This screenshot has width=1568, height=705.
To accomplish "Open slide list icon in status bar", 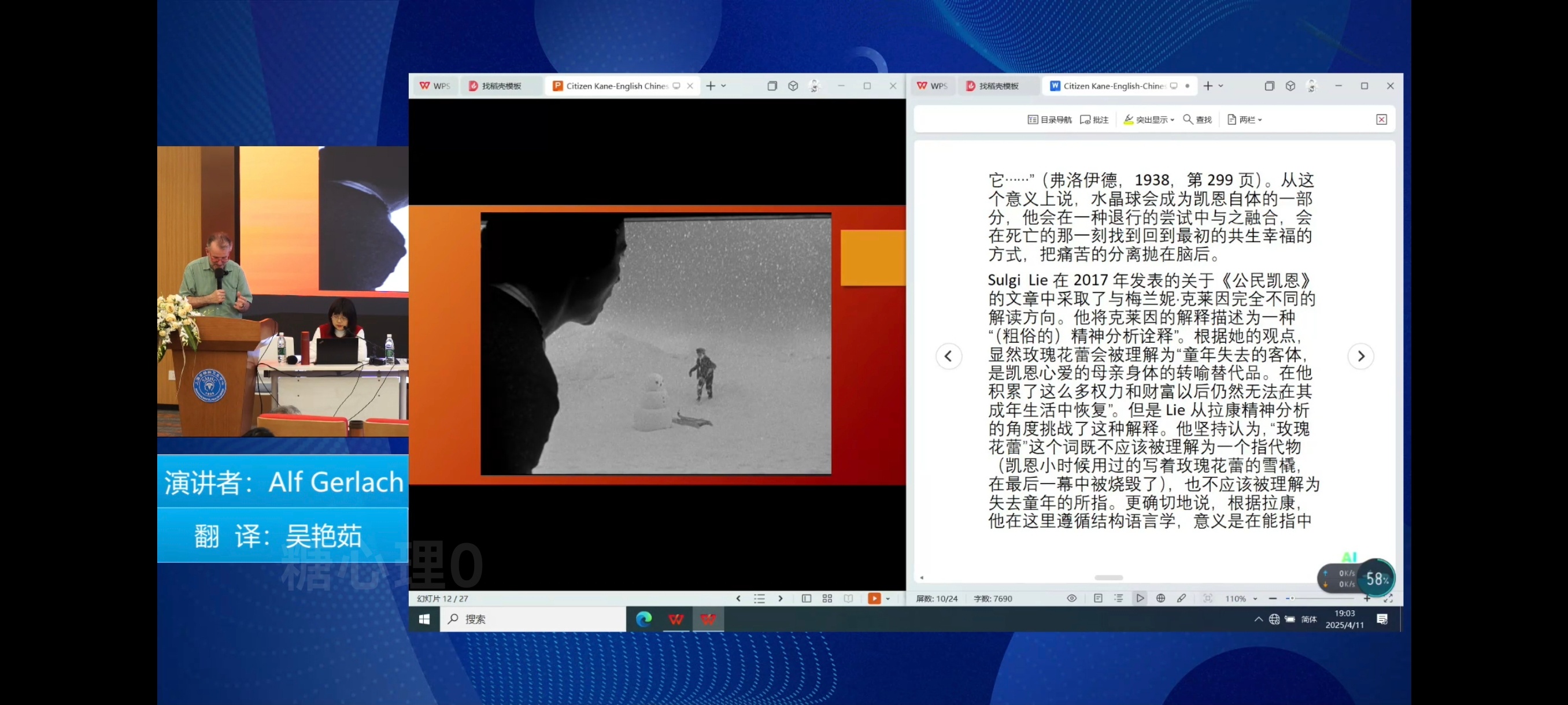I will click(x=759, y=599).
